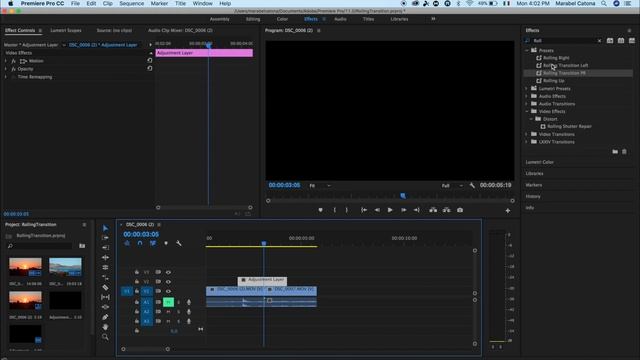Click the Lift button

coord(433,210)
